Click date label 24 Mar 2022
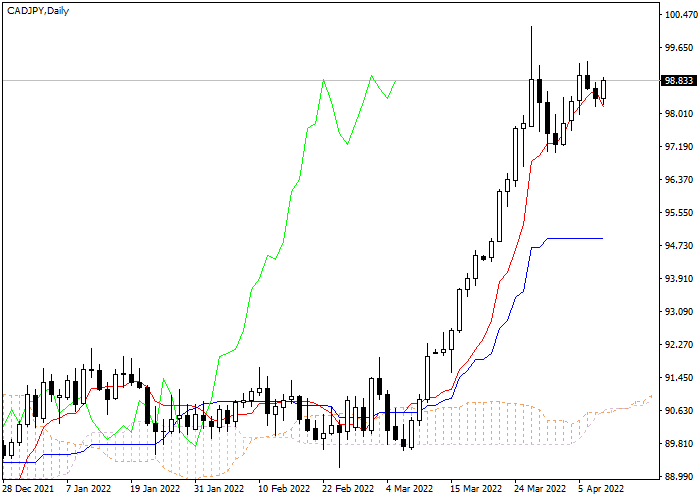 [540, 489]
